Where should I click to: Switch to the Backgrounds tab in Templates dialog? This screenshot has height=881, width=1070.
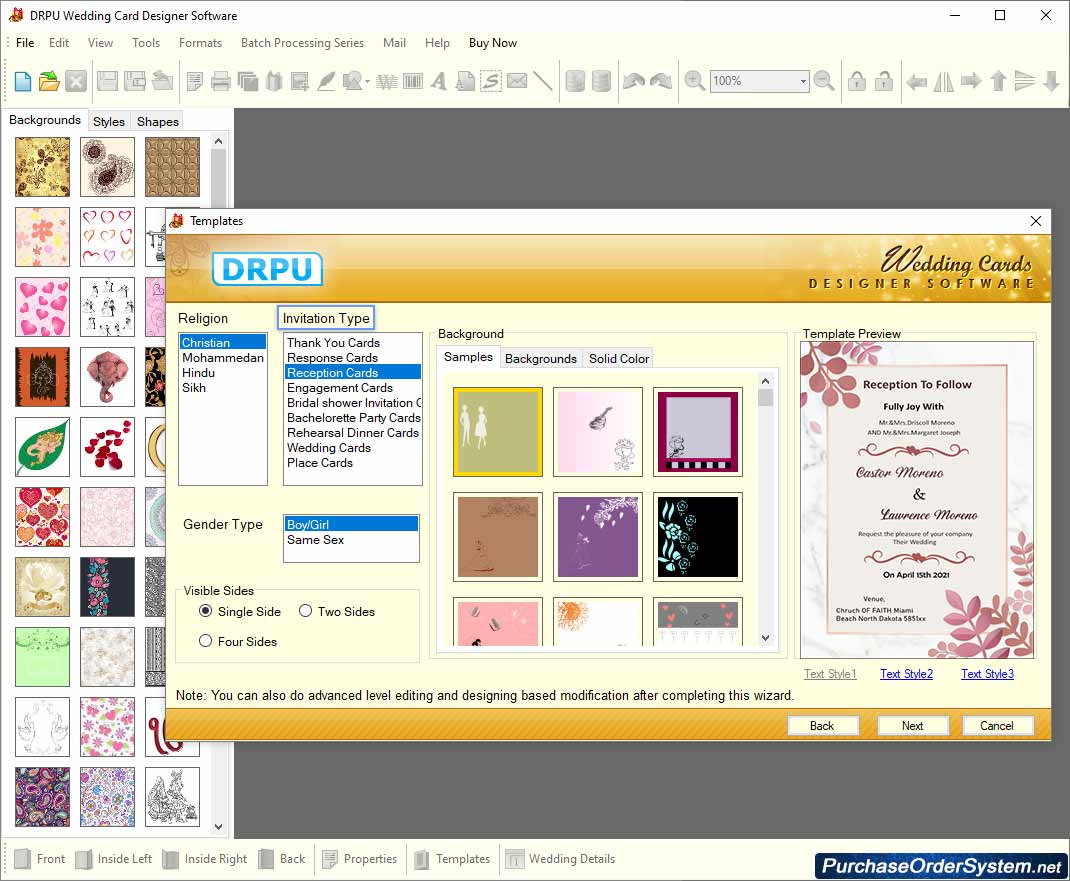pos(540,358)
